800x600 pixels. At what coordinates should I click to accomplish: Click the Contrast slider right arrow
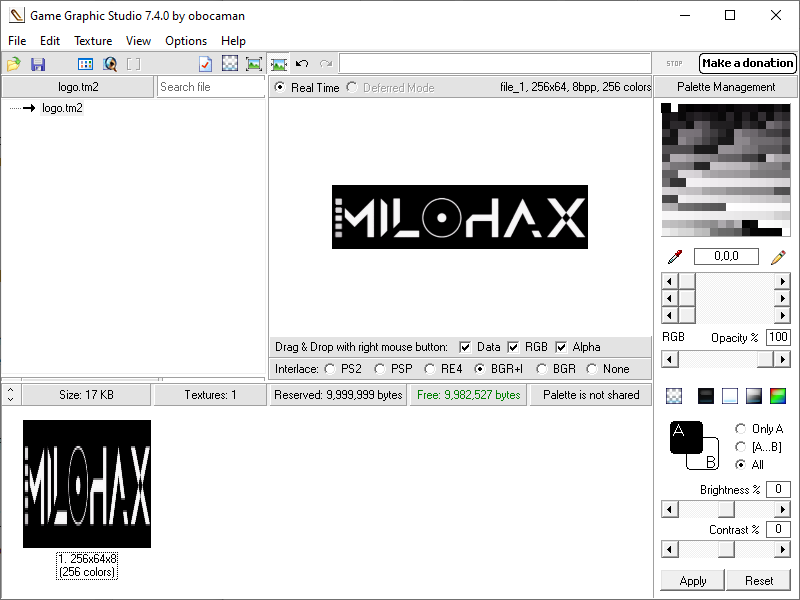pyautogui.click(x=782, y=549)
